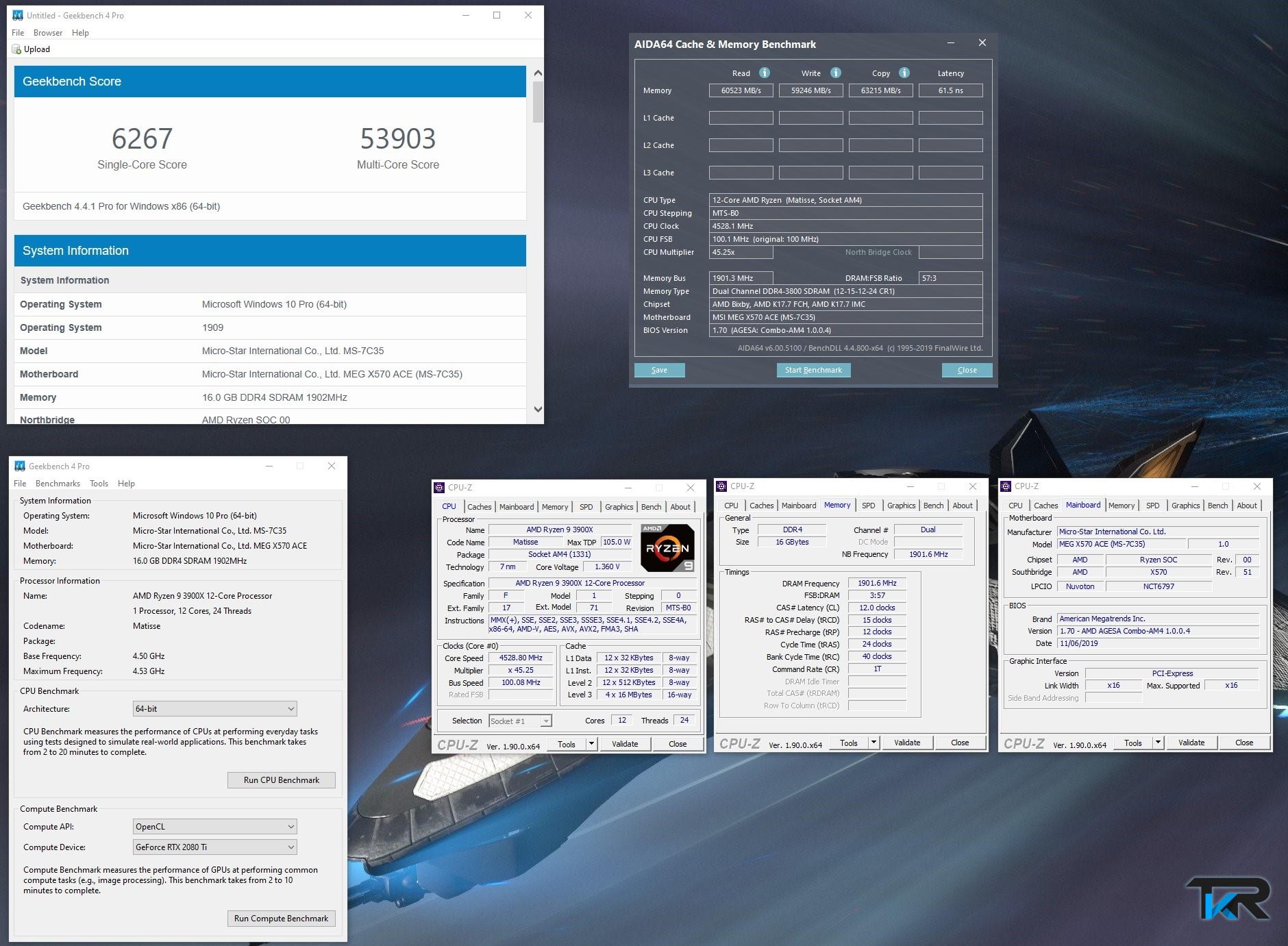
Task: Click multi-core score 53903
Action: click(x=398, y=139)
